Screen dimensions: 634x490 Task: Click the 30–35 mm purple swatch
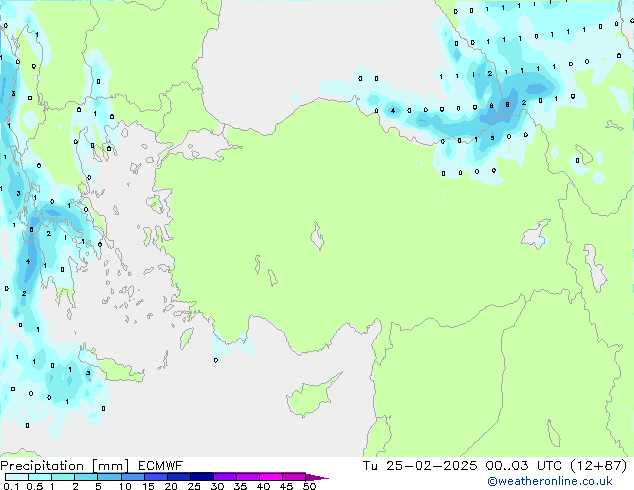coord(224,477)
